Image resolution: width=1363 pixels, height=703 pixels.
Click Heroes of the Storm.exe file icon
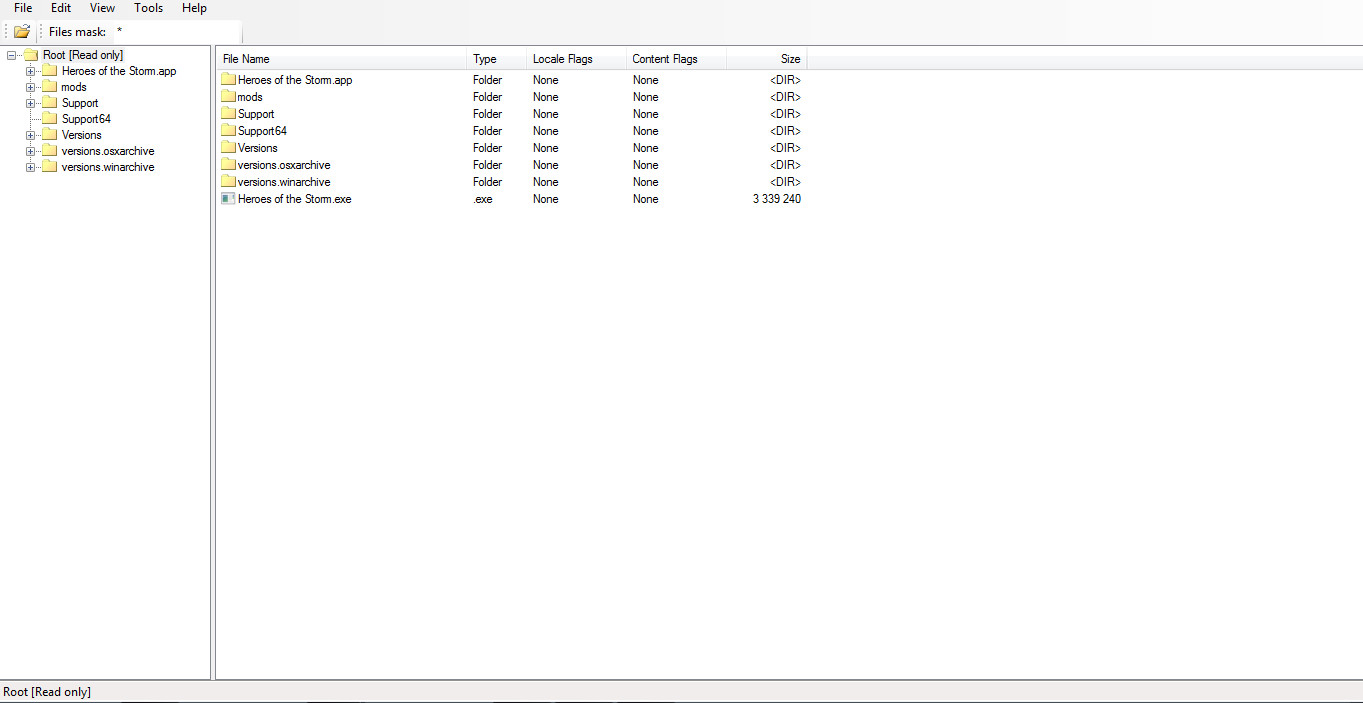[228, 199]
